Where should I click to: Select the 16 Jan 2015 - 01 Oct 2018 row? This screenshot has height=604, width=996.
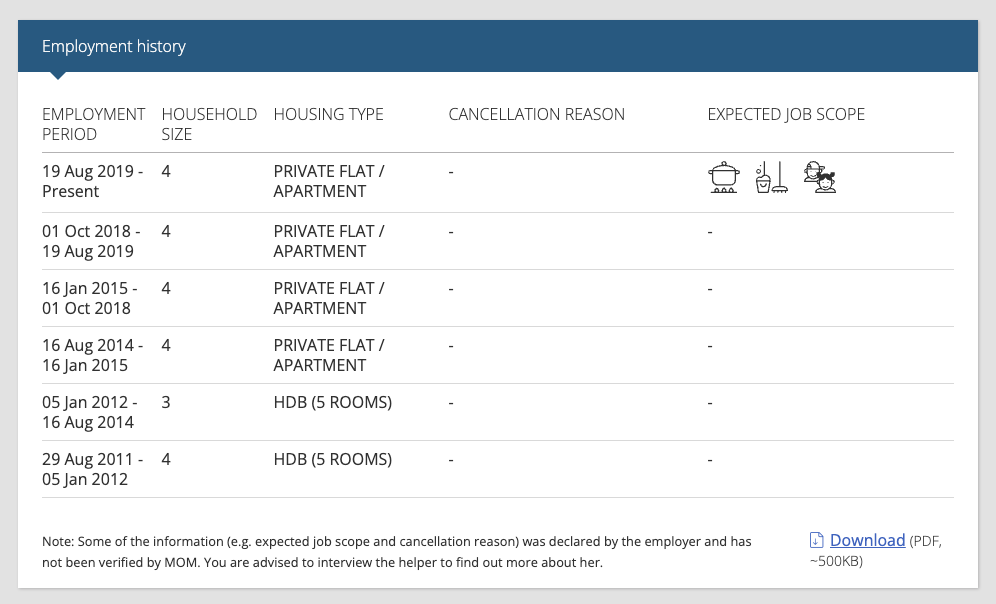[x=498, y=299]
